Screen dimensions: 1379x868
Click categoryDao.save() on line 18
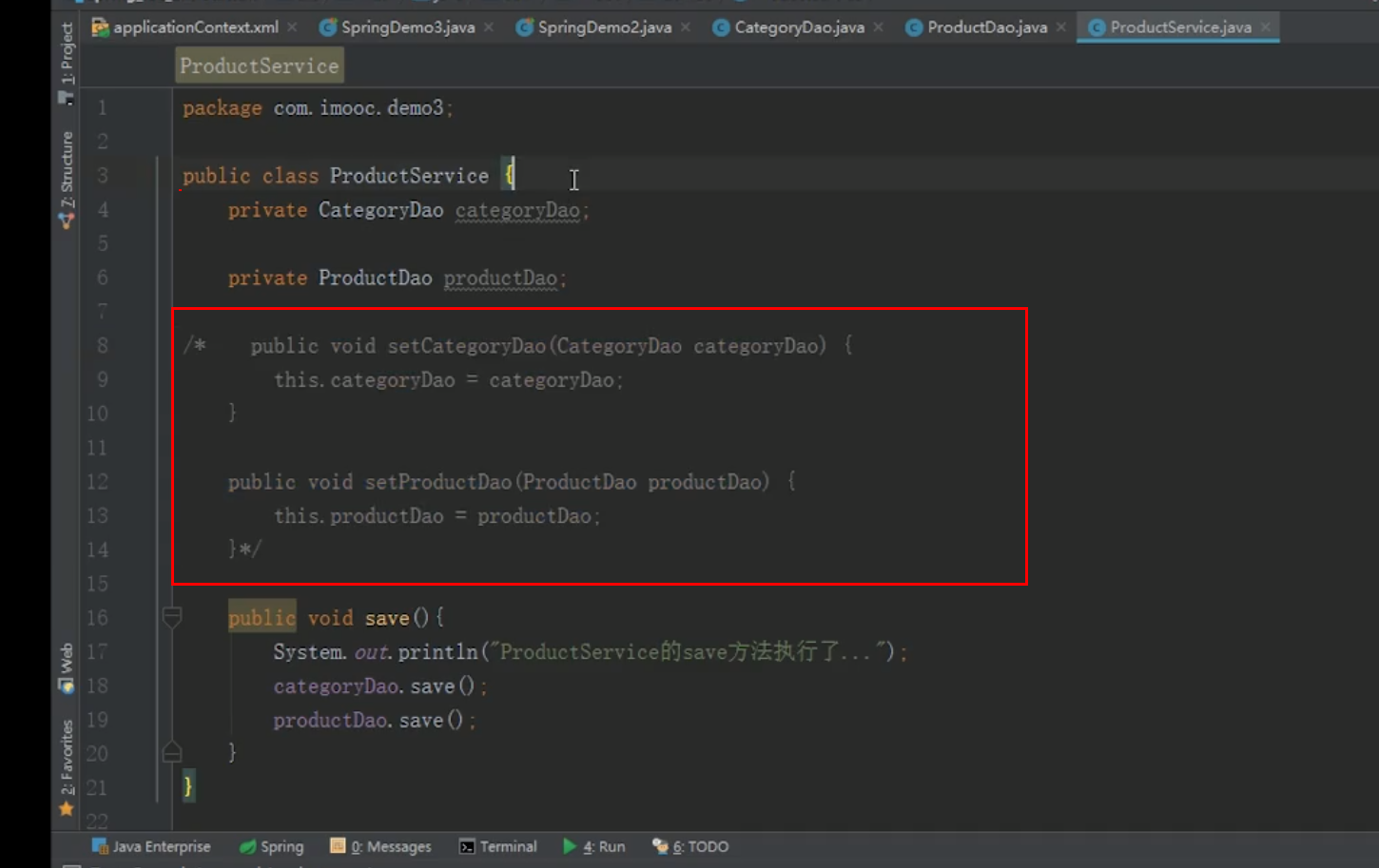tap(374, 686)
